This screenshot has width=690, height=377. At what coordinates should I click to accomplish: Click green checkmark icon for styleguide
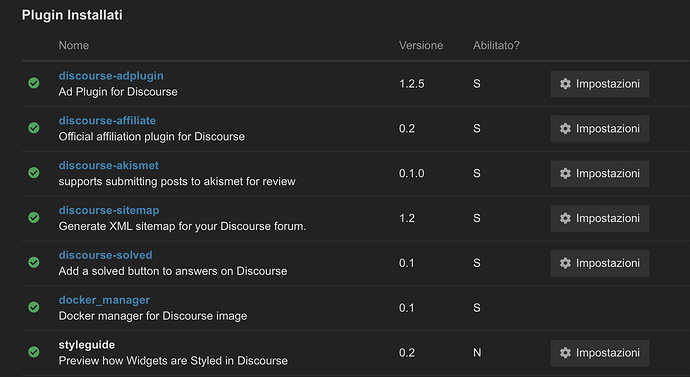pyautogui.click(x=34, y=352)
